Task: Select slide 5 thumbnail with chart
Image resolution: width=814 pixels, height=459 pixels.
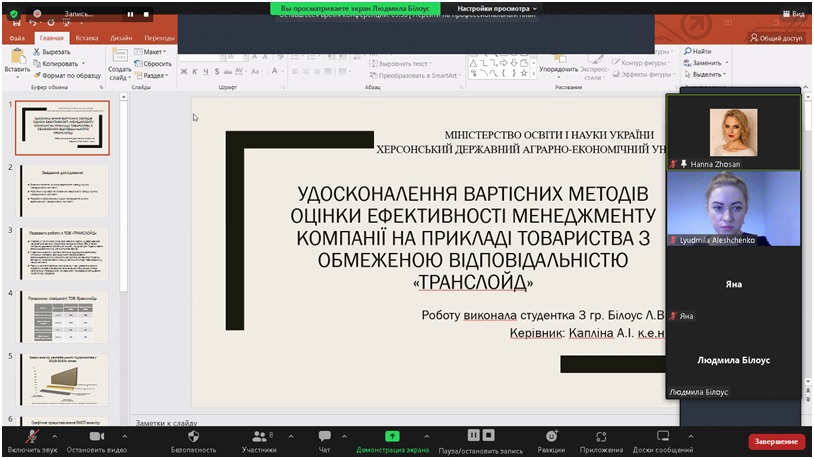Action: coord(63,380)
